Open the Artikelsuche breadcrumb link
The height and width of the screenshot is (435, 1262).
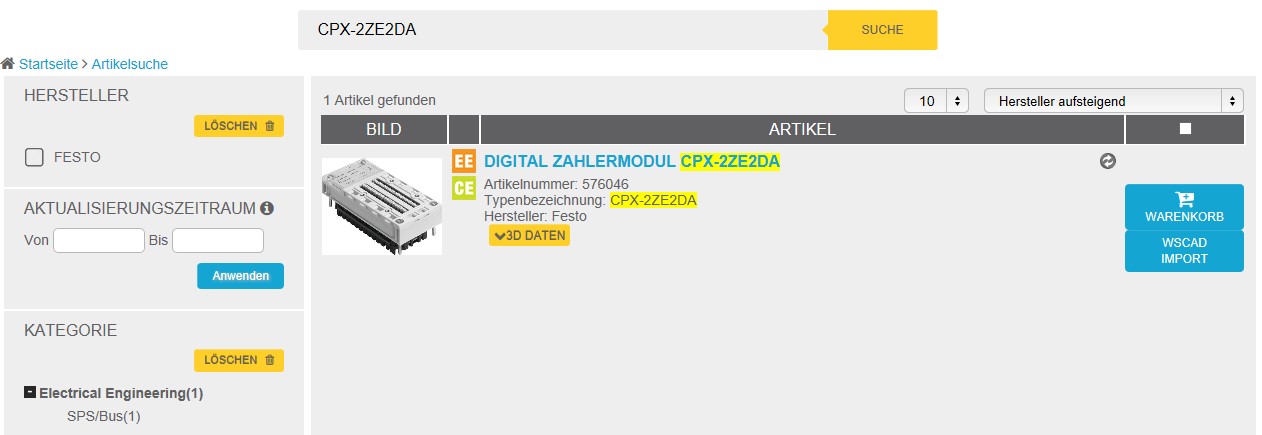[x=130, y=64]
